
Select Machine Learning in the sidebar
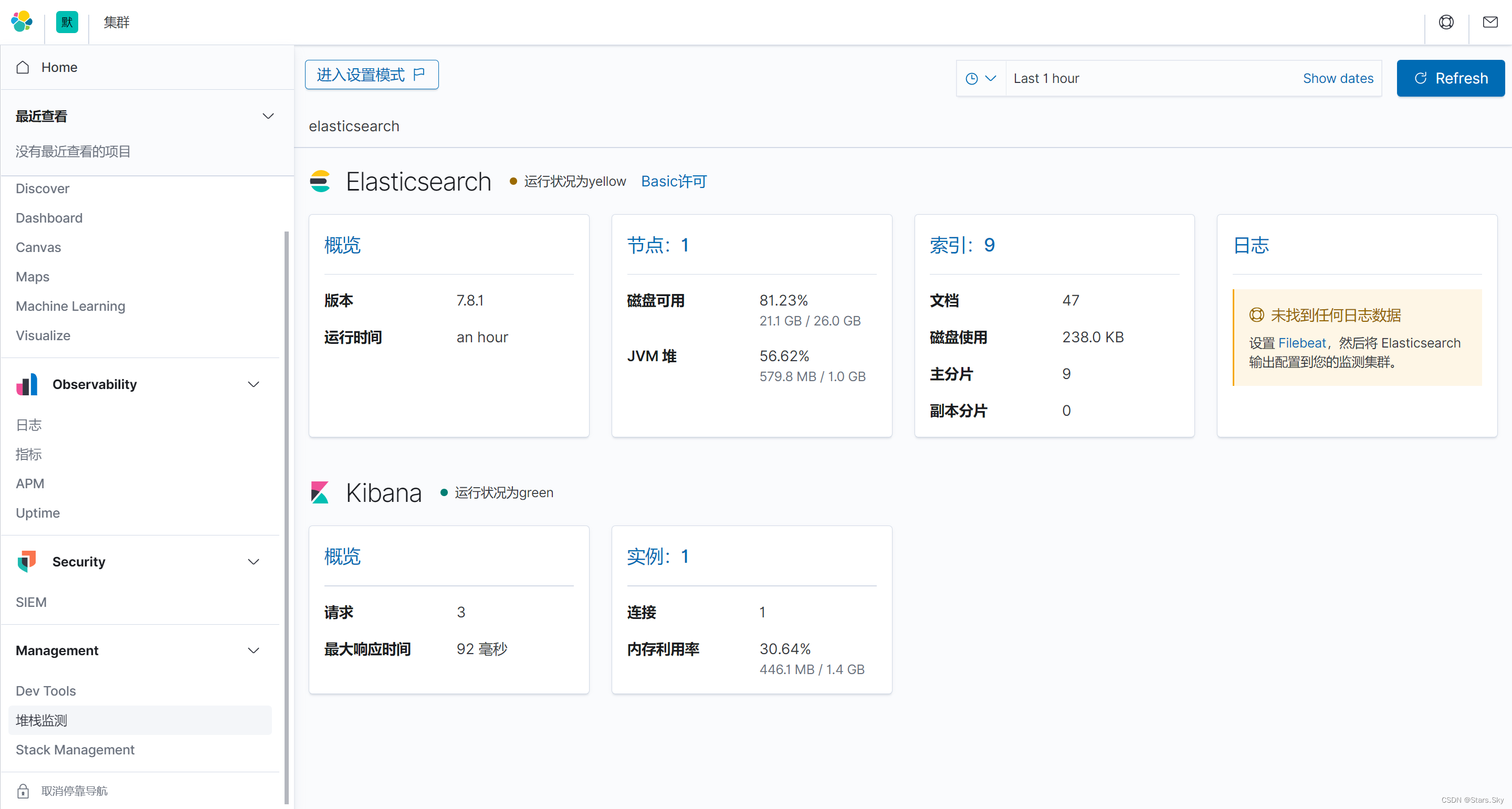[70, 306]
